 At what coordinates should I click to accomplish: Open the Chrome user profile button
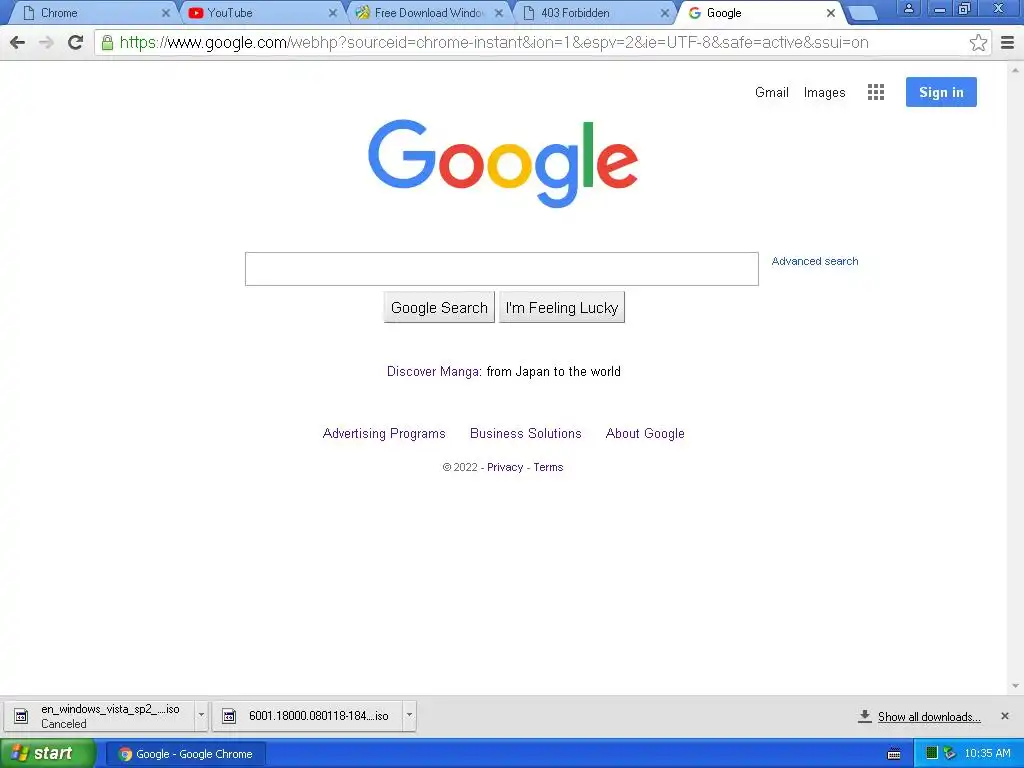pyautogui.click(x=908, y=8)
